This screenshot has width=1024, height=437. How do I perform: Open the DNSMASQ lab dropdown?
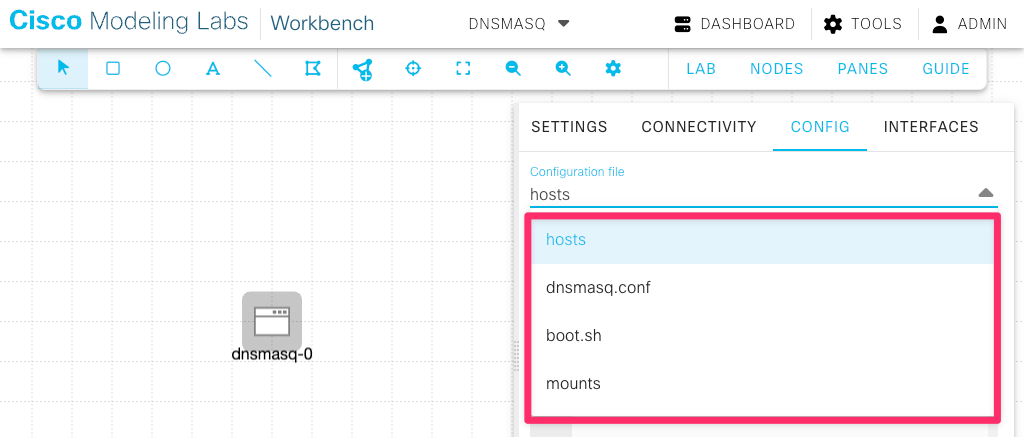[520, 24]
